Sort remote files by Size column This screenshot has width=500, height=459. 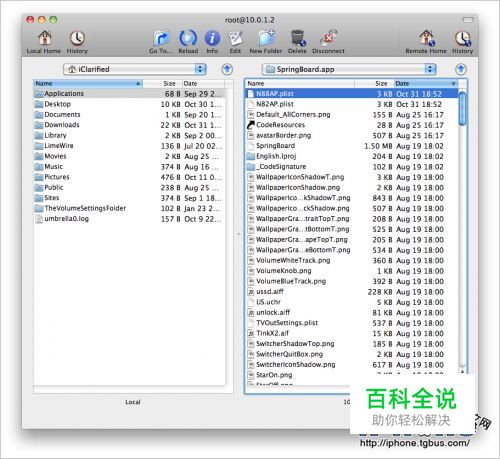[x=374, y=83]
